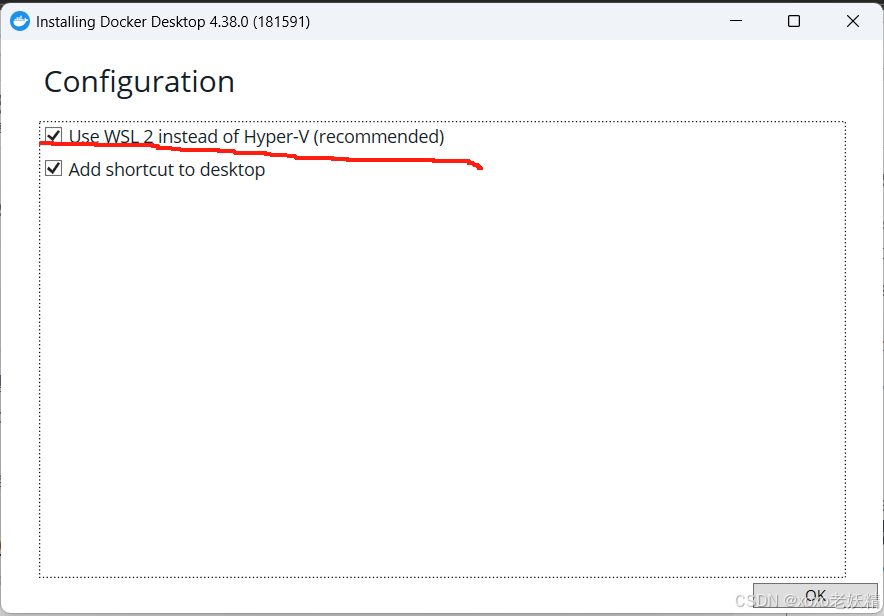Uncheck Use WSL 2 instead of Hyper-V
The width and height of the screenshot is (884, 616).
point(54,135)
